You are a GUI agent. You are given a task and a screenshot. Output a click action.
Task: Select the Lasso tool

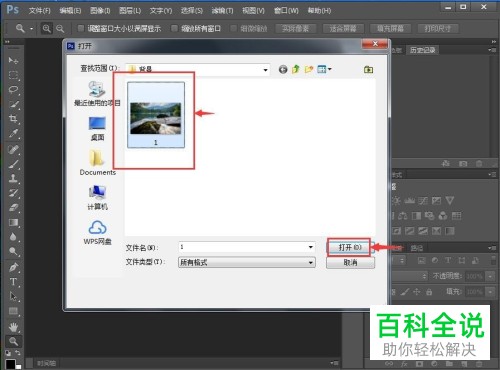coord(13,90)
